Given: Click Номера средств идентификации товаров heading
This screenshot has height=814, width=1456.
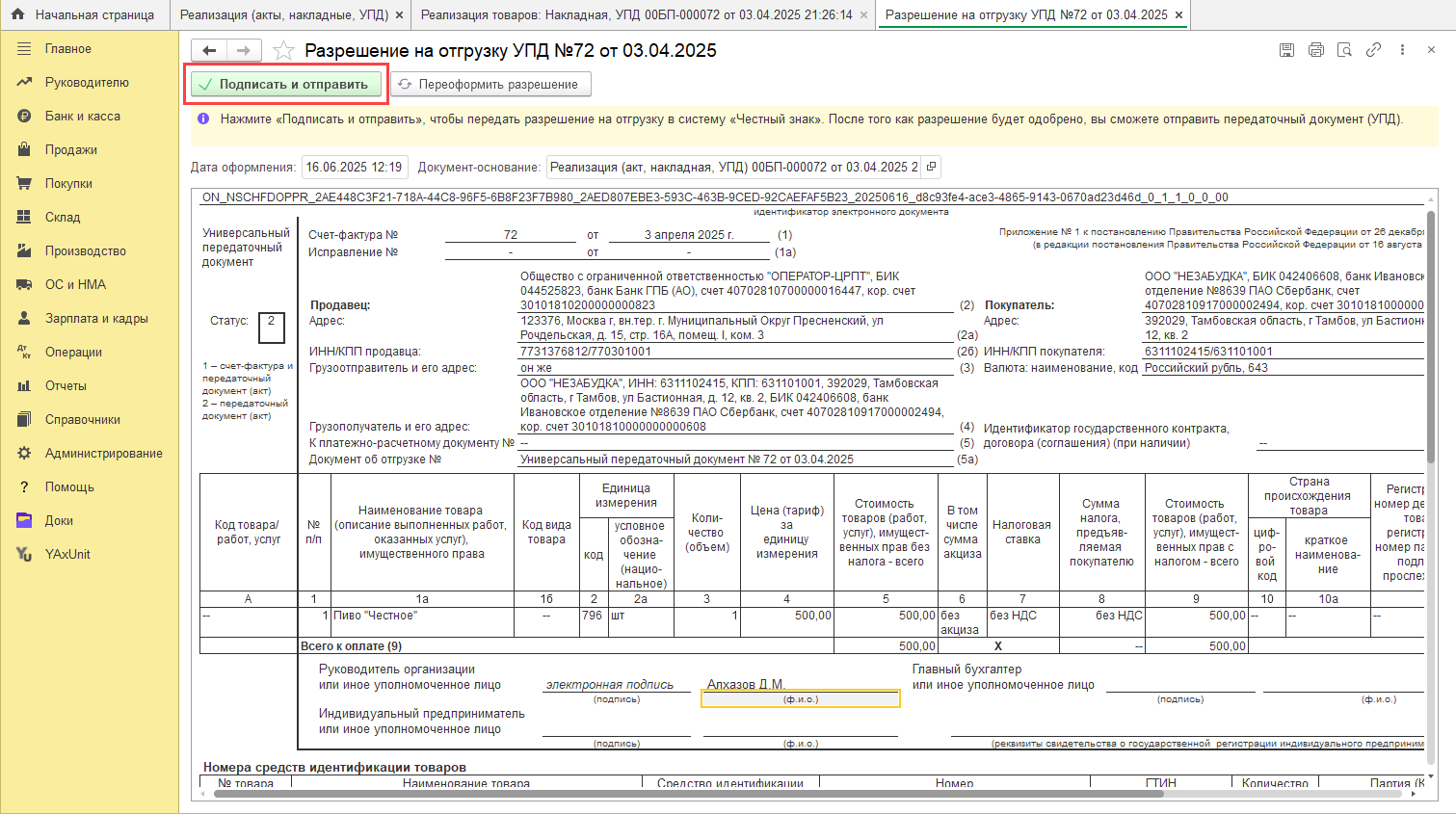Looking at the screenshot, I should click(334, 767).
